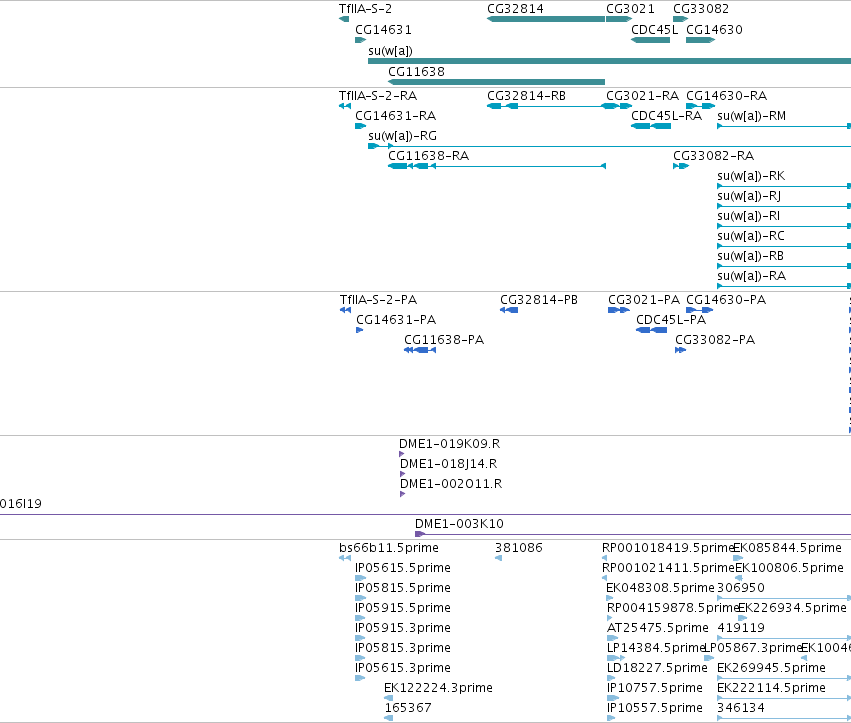Viewport: 851px width, 723px height.
Task: Select the EK048308.5prime EST label
Action: (660, 588)
